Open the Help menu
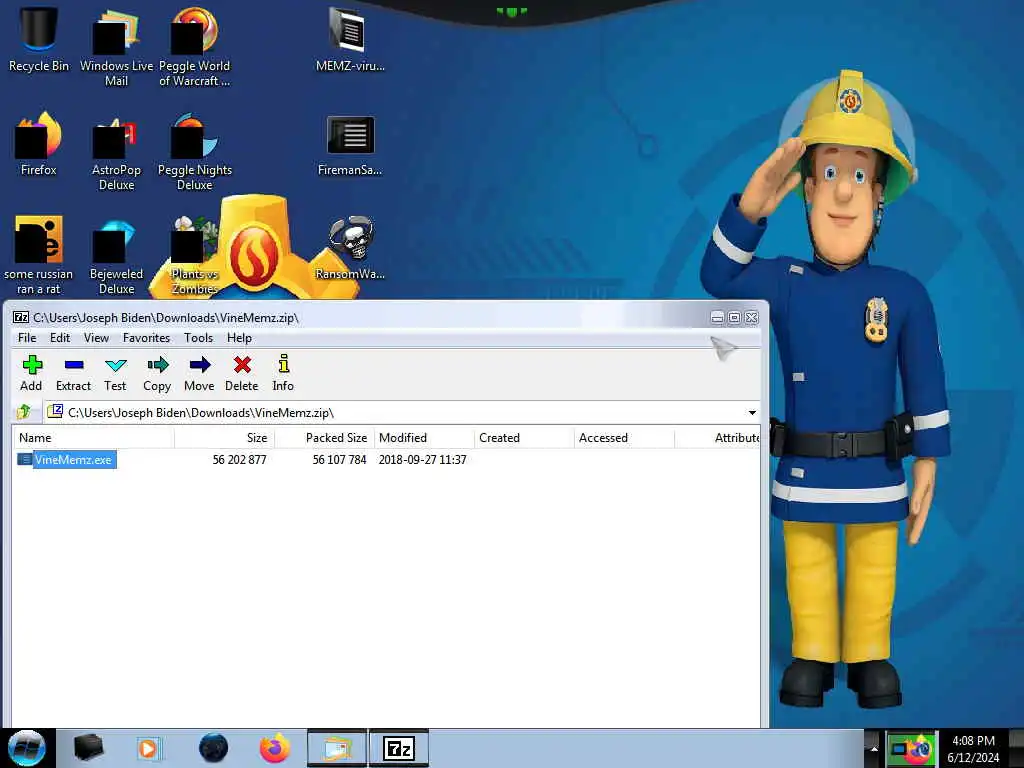The height and width of the screenshot is (768, 1024). (239, 338)
